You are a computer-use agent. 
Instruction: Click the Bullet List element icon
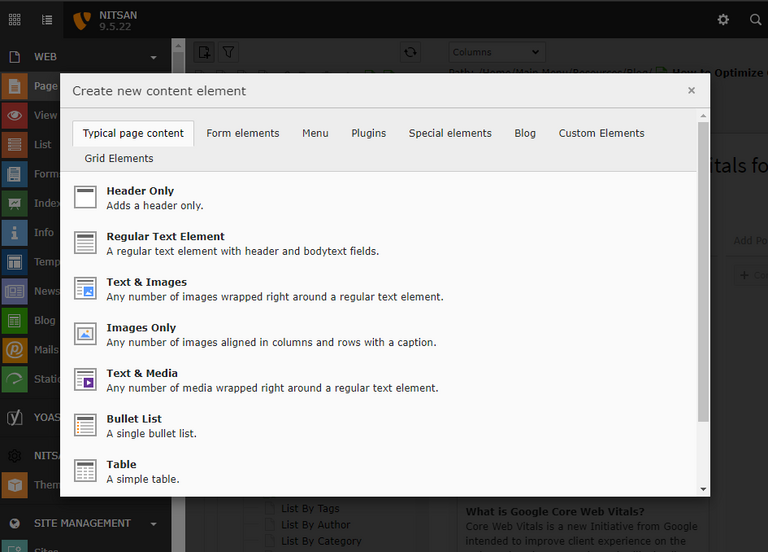tap(85, 425)
